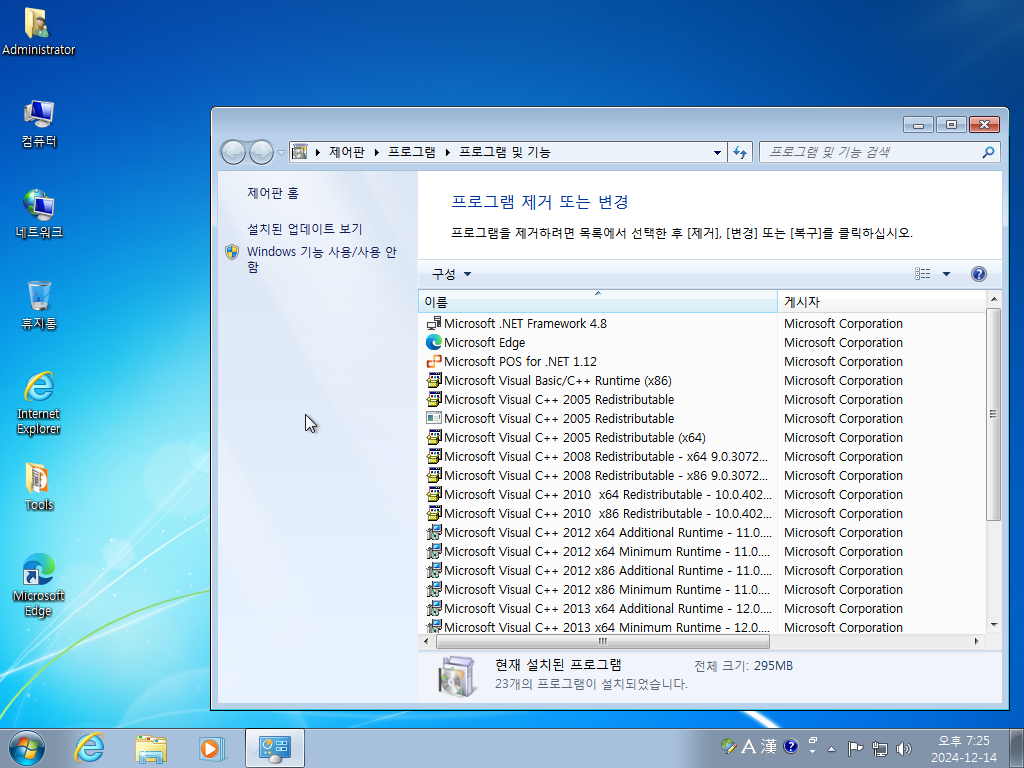
Task: Click the scroll up arrow of list
Action: coord(993,299)
